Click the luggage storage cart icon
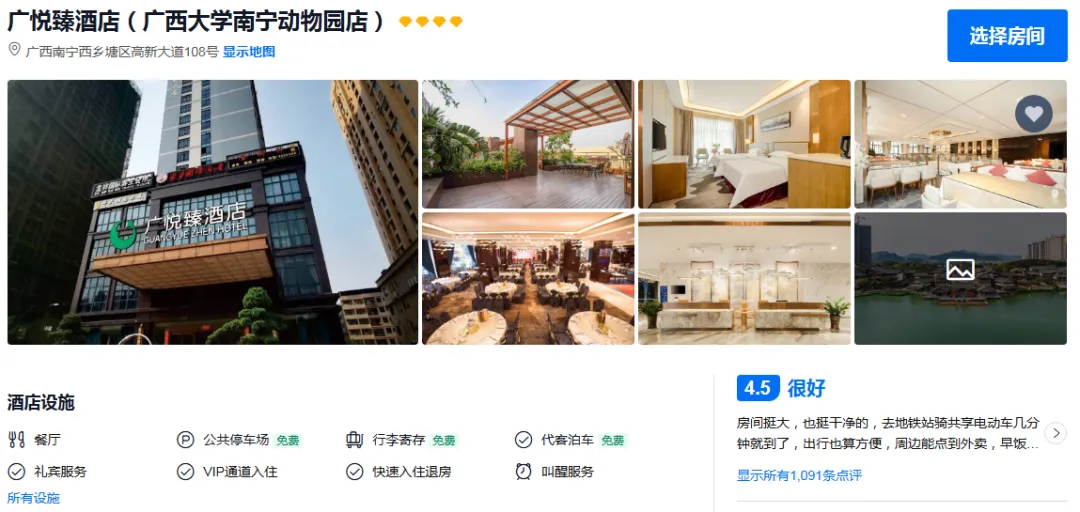1080x512 pixels. pyautogui.click(x=354, y=440)
